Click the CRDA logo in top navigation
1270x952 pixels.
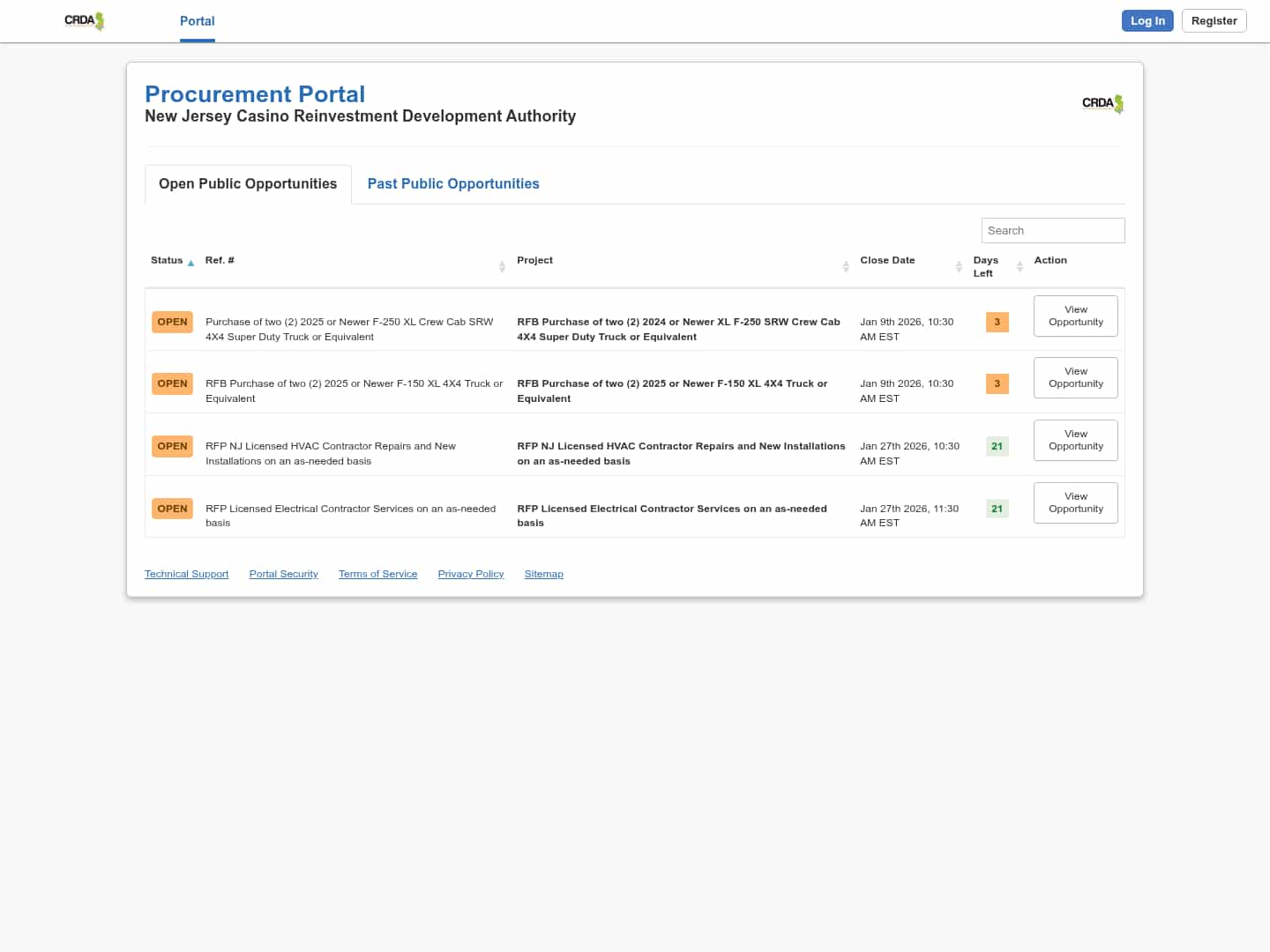pos(85,21)
